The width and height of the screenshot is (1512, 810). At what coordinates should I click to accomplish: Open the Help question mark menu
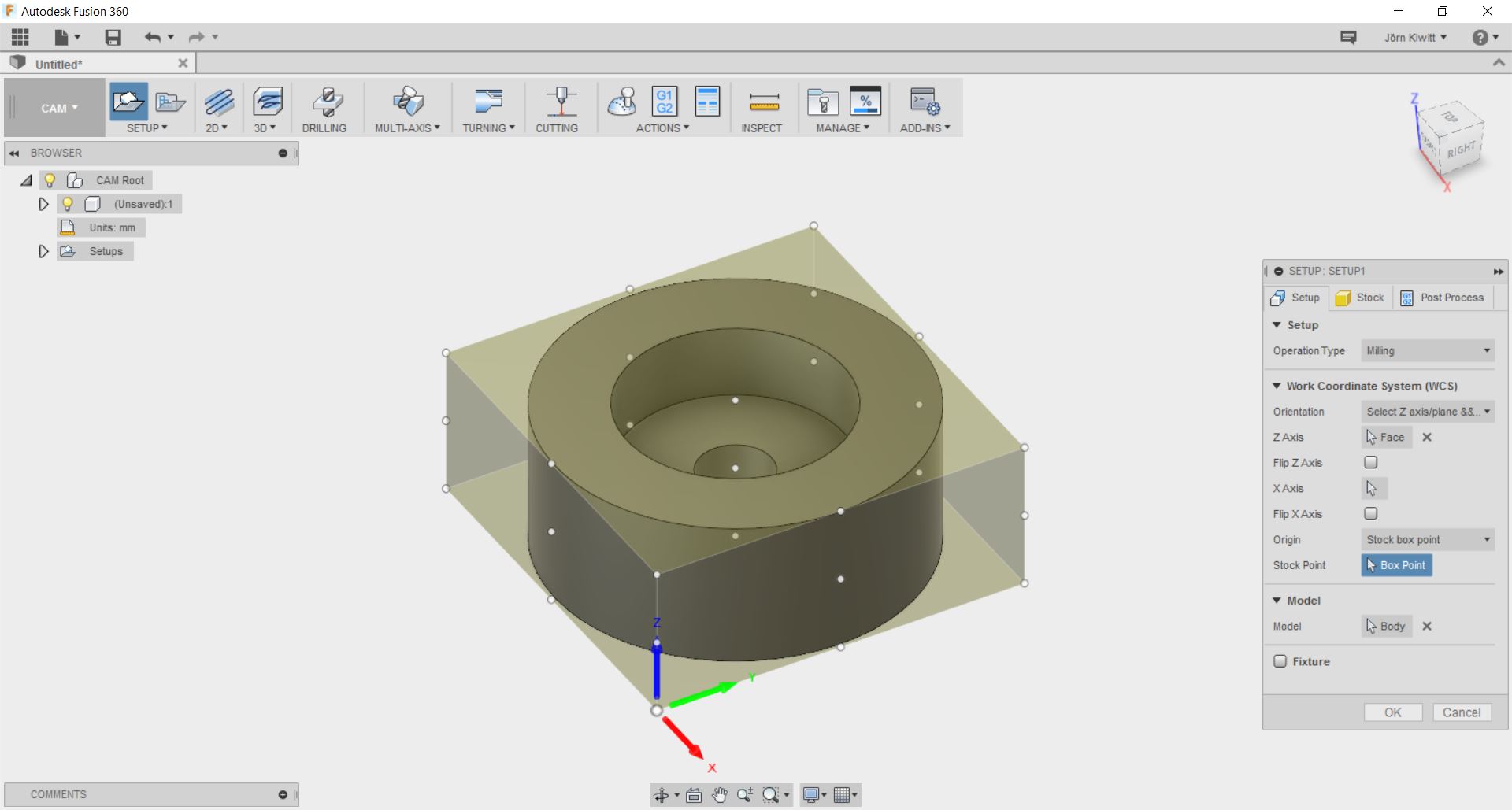click(1485, 37)
